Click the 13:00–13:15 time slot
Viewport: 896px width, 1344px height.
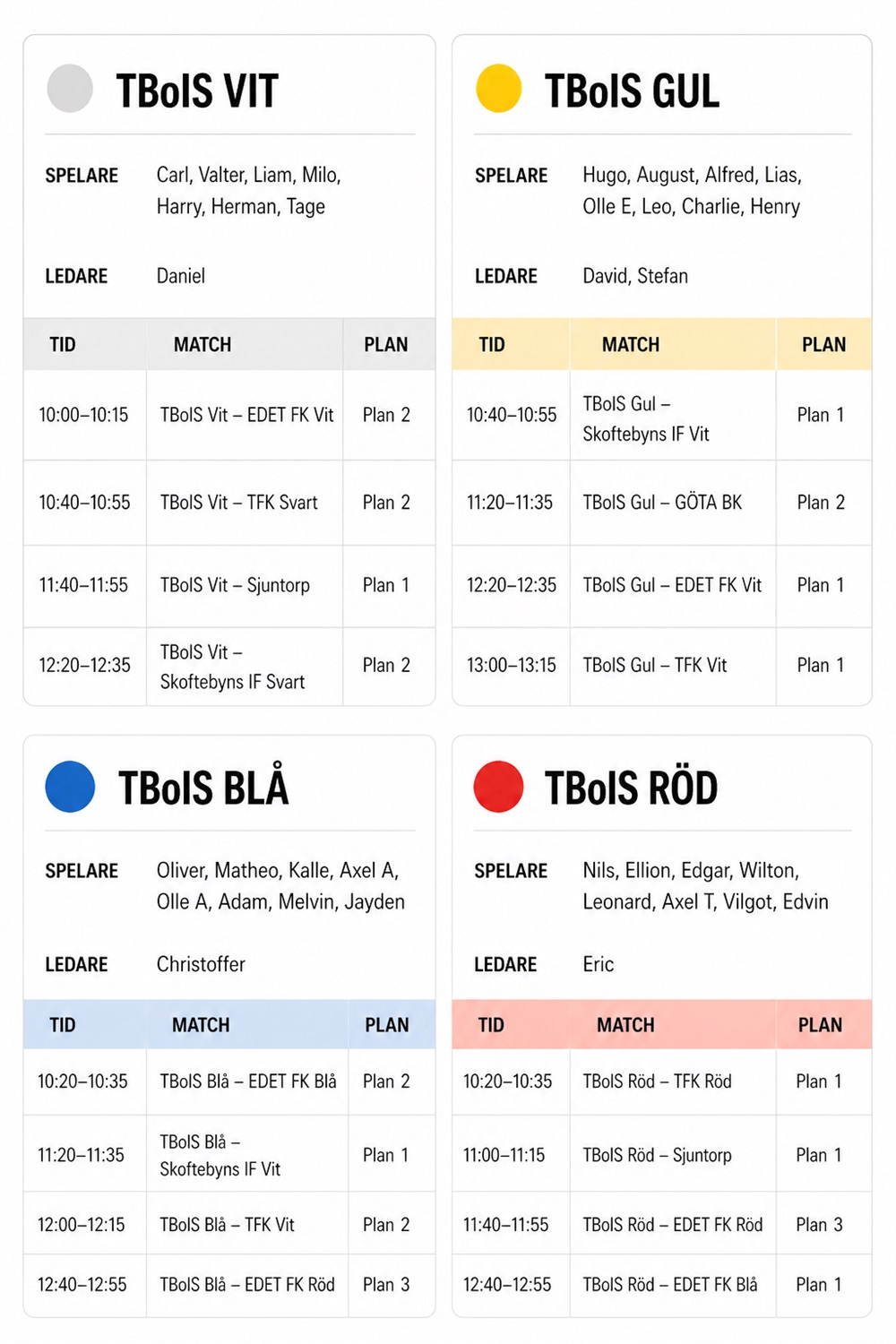pos(511,665)
